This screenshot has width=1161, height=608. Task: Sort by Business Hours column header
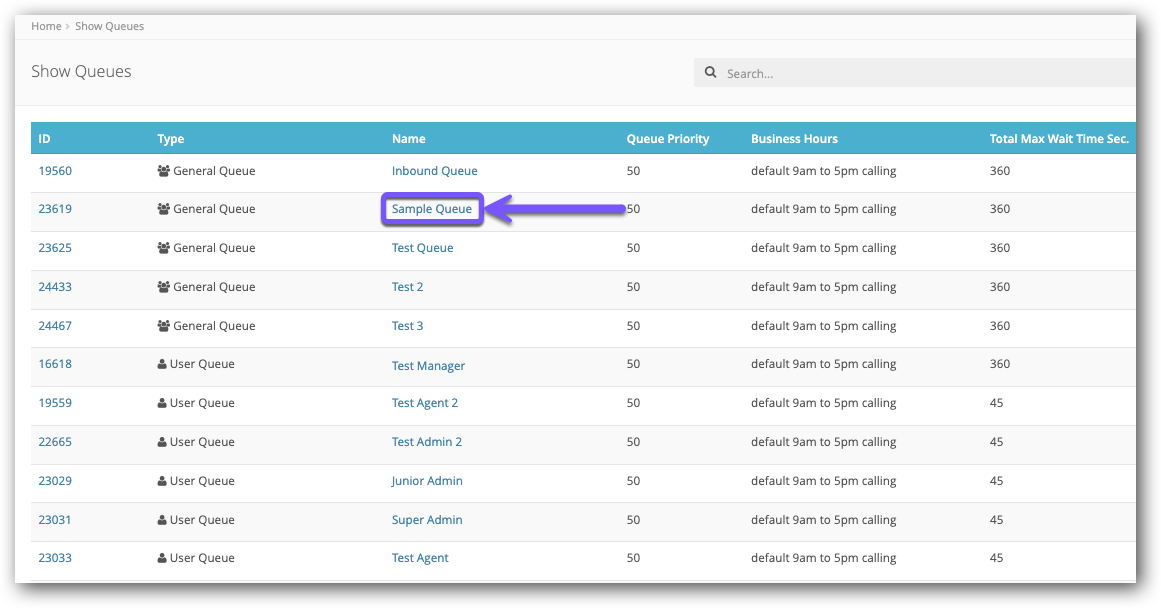click(794, 139)
